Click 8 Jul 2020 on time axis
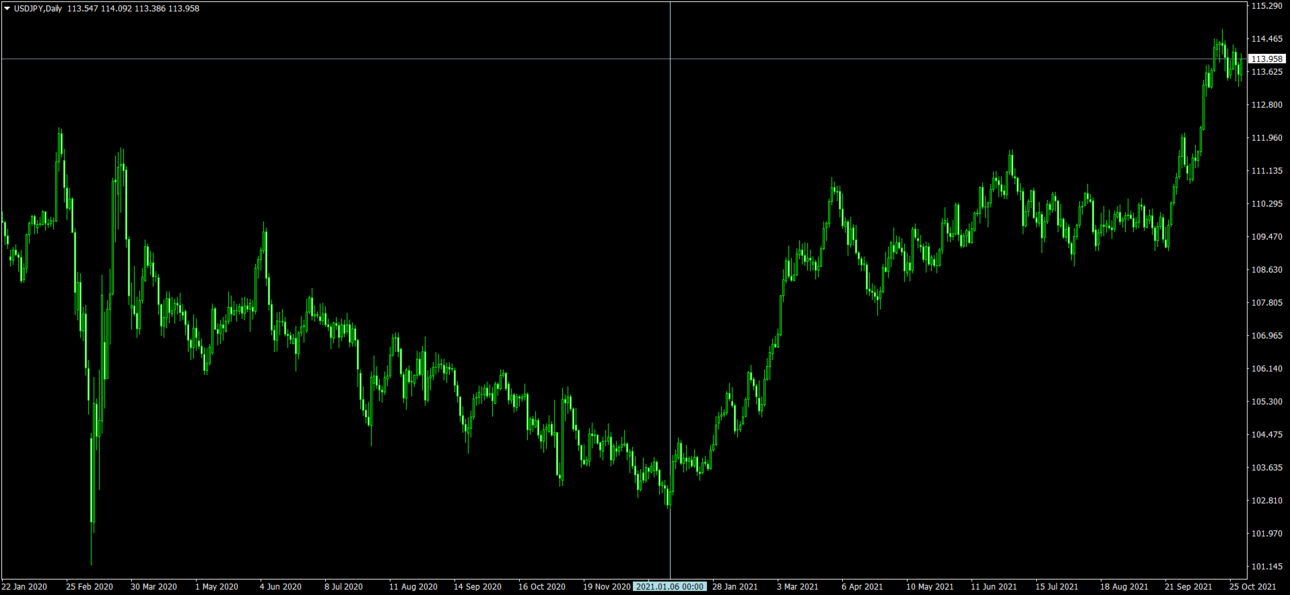Screen dimensions: 1290x595 click(x=344, y=587)
